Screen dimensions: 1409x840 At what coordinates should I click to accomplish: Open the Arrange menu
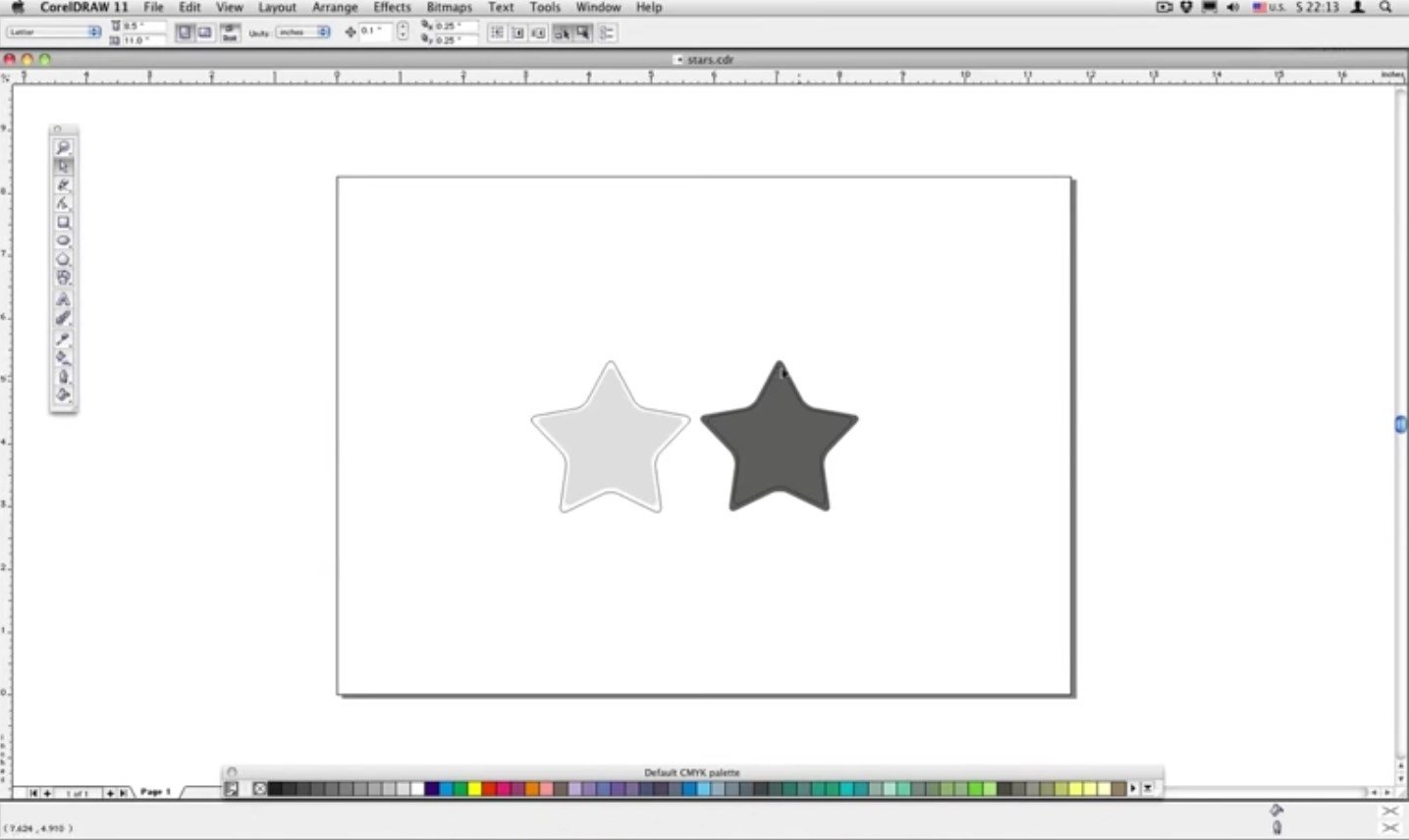(x=335, y=7)
